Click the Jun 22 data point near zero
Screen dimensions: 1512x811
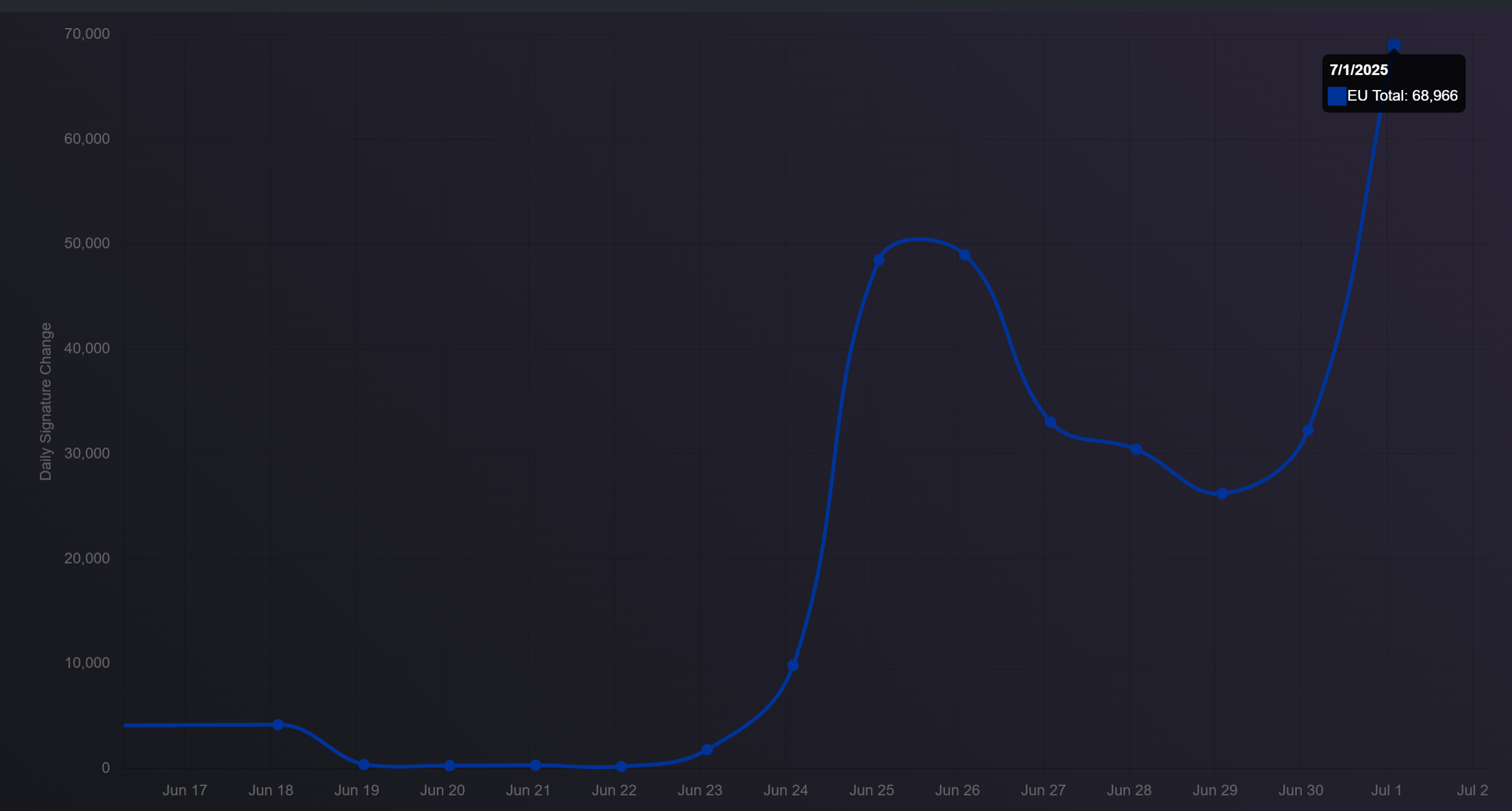(x=621, y=766)
